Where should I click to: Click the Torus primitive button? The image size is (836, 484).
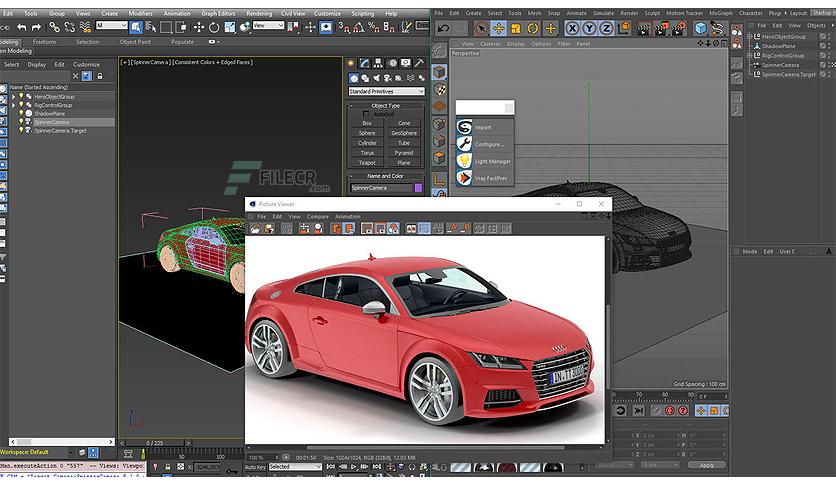pos(367,153)
